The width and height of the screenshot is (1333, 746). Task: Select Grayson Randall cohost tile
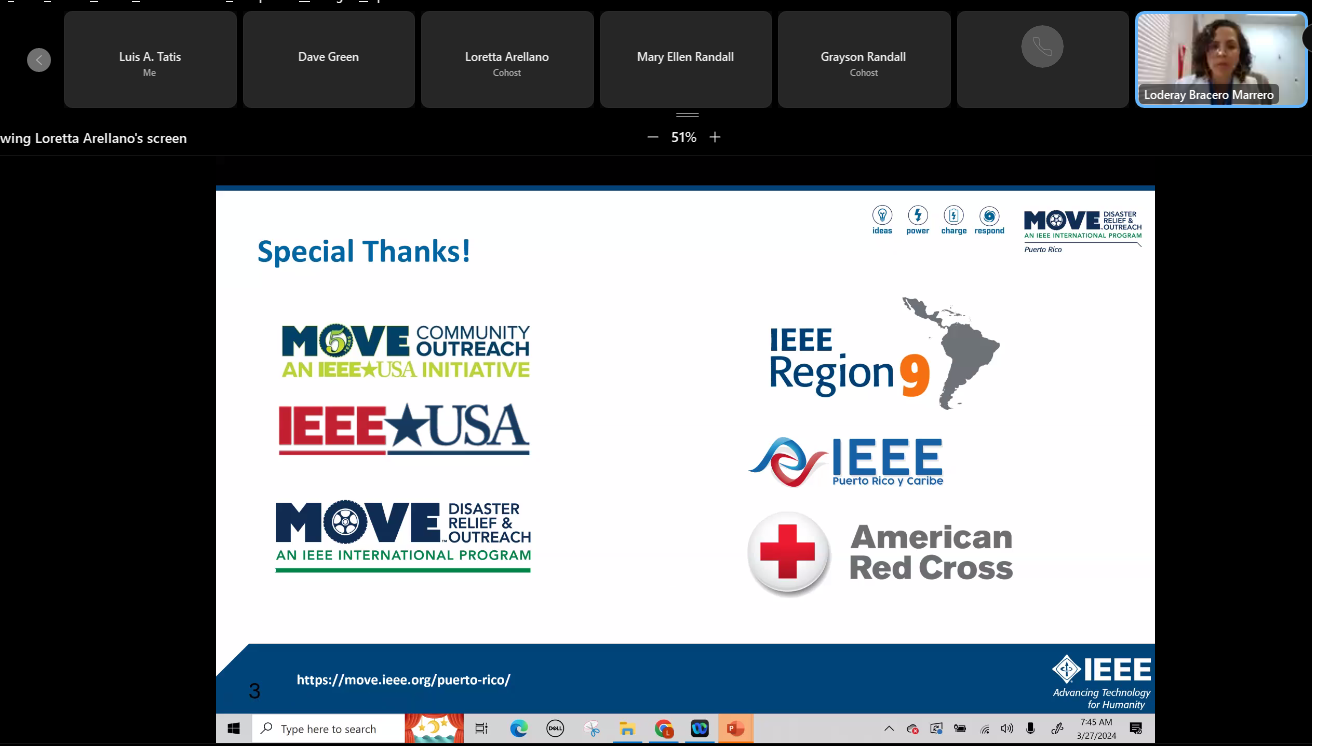[x=864, y=59]
